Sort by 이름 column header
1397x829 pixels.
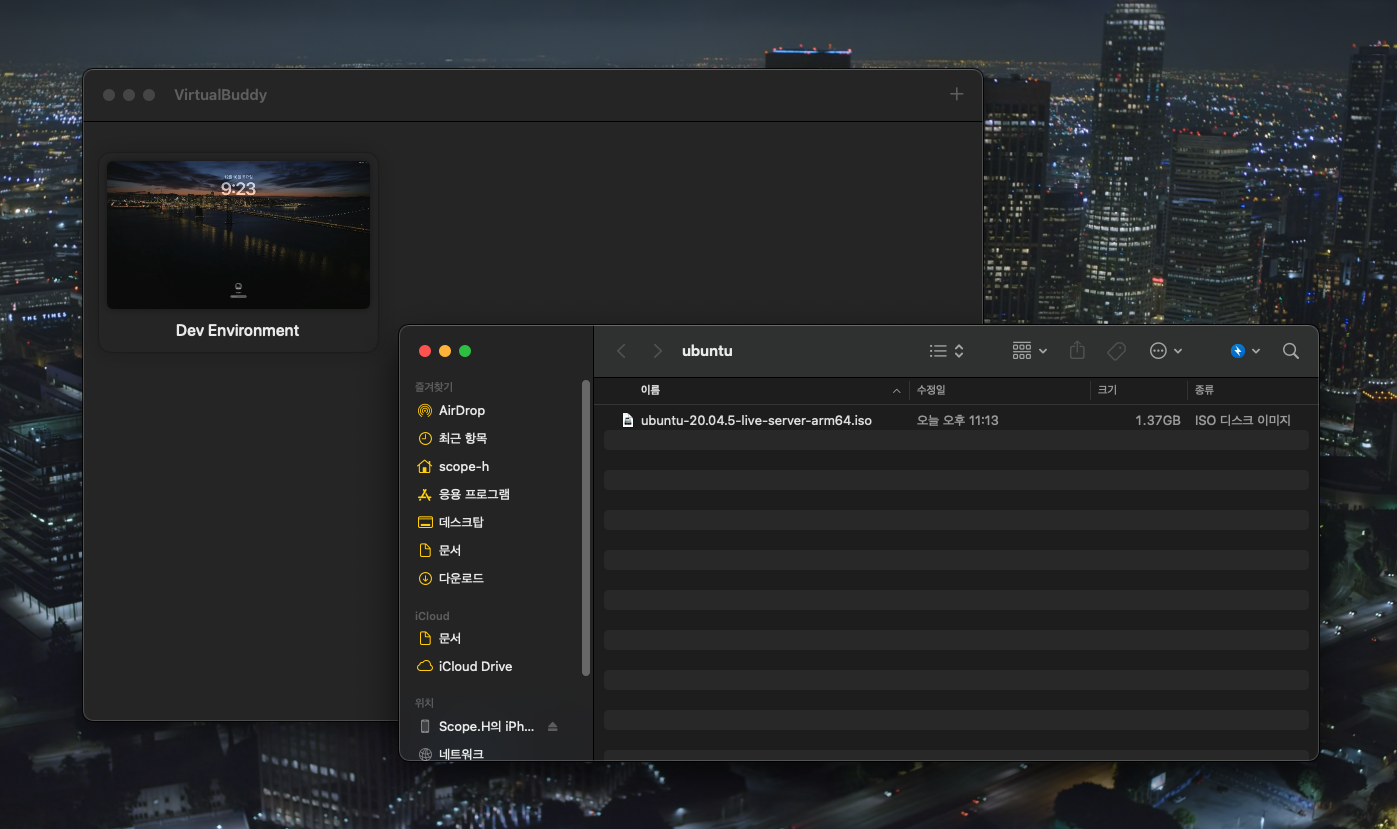pyautogui.click(x=650, y=390)
